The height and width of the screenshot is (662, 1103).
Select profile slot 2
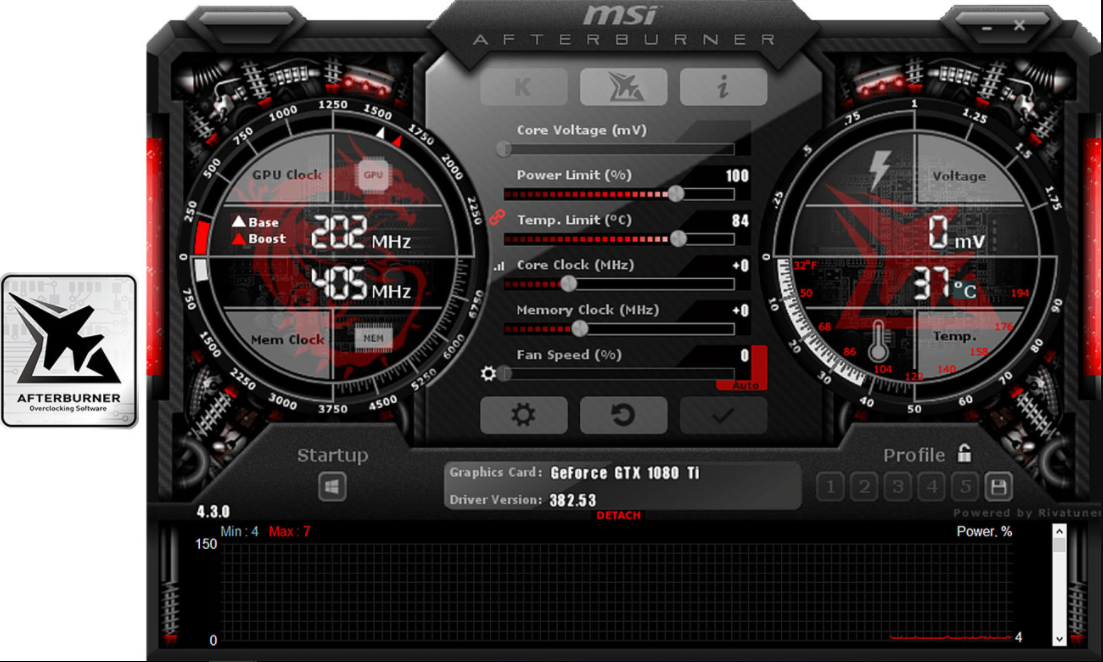pos(864,486)
